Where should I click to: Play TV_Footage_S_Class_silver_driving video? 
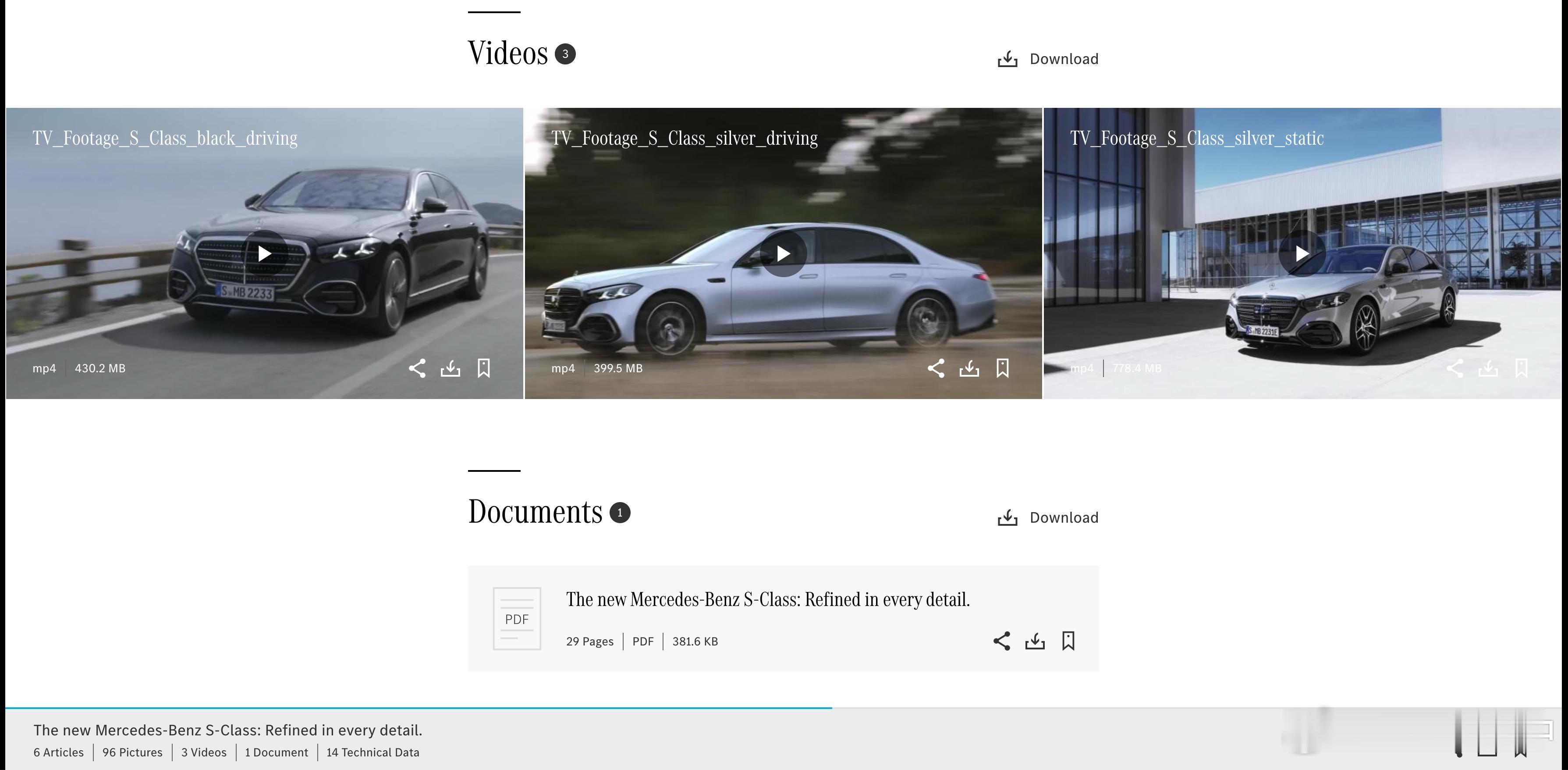click(x=784, y=253)
